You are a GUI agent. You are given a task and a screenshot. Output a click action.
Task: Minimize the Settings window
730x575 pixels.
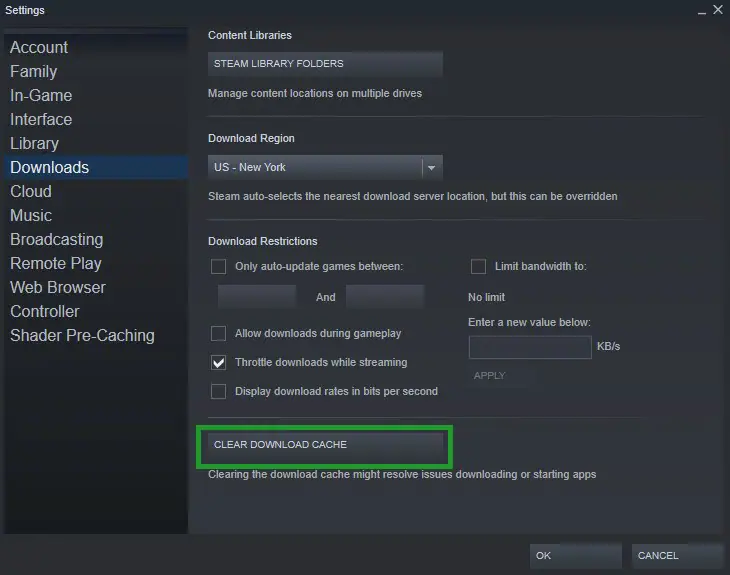coord(702,11)
